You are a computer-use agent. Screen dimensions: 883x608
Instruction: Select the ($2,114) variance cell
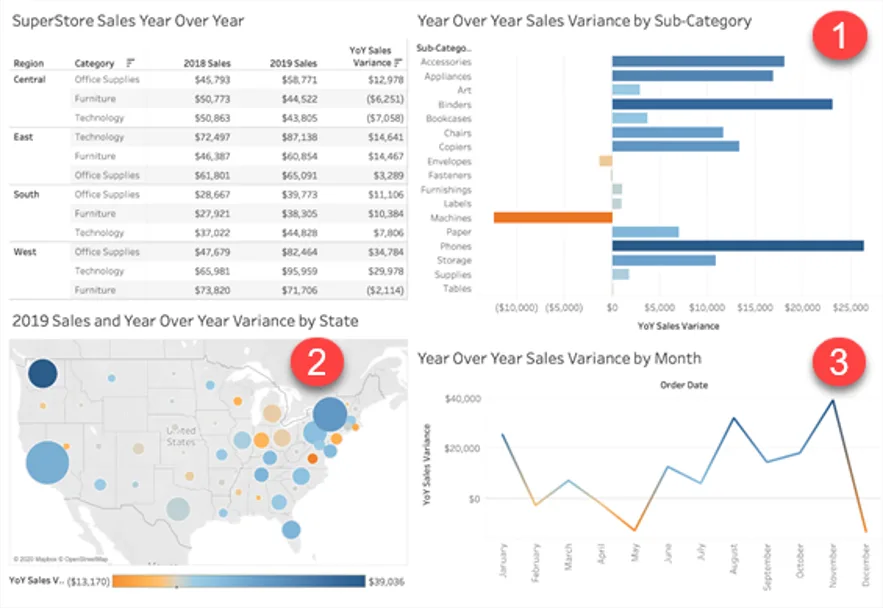click(385, 290)
